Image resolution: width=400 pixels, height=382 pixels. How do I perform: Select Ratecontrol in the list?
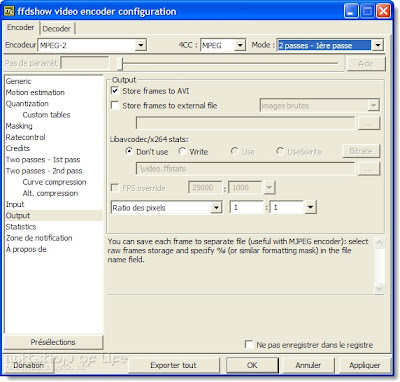(x=25, y=137)
